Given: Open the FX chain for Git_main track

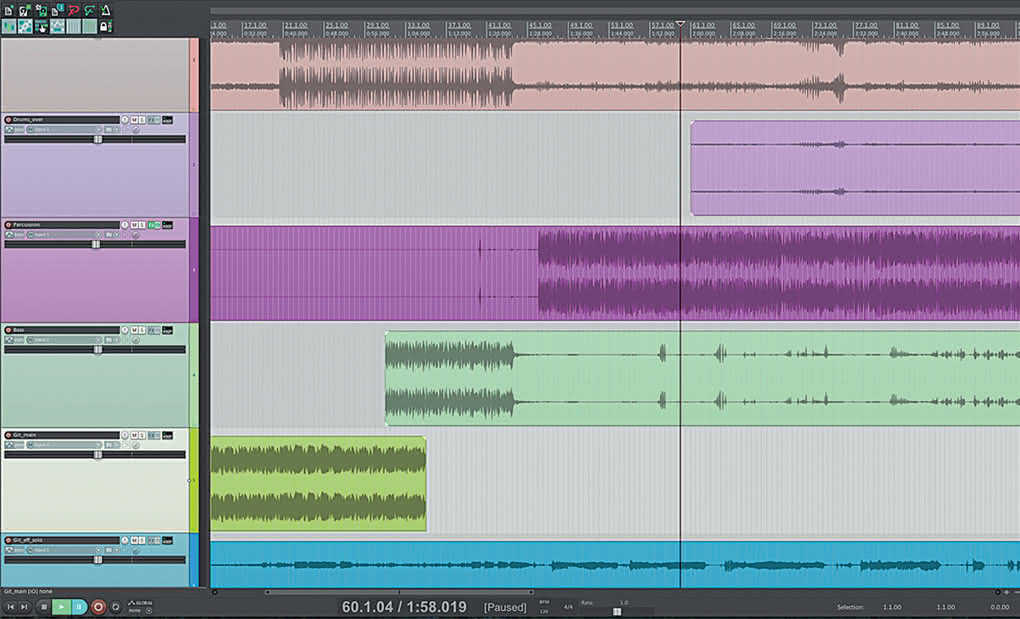Looking at the screenshot, I should (152, 435).
